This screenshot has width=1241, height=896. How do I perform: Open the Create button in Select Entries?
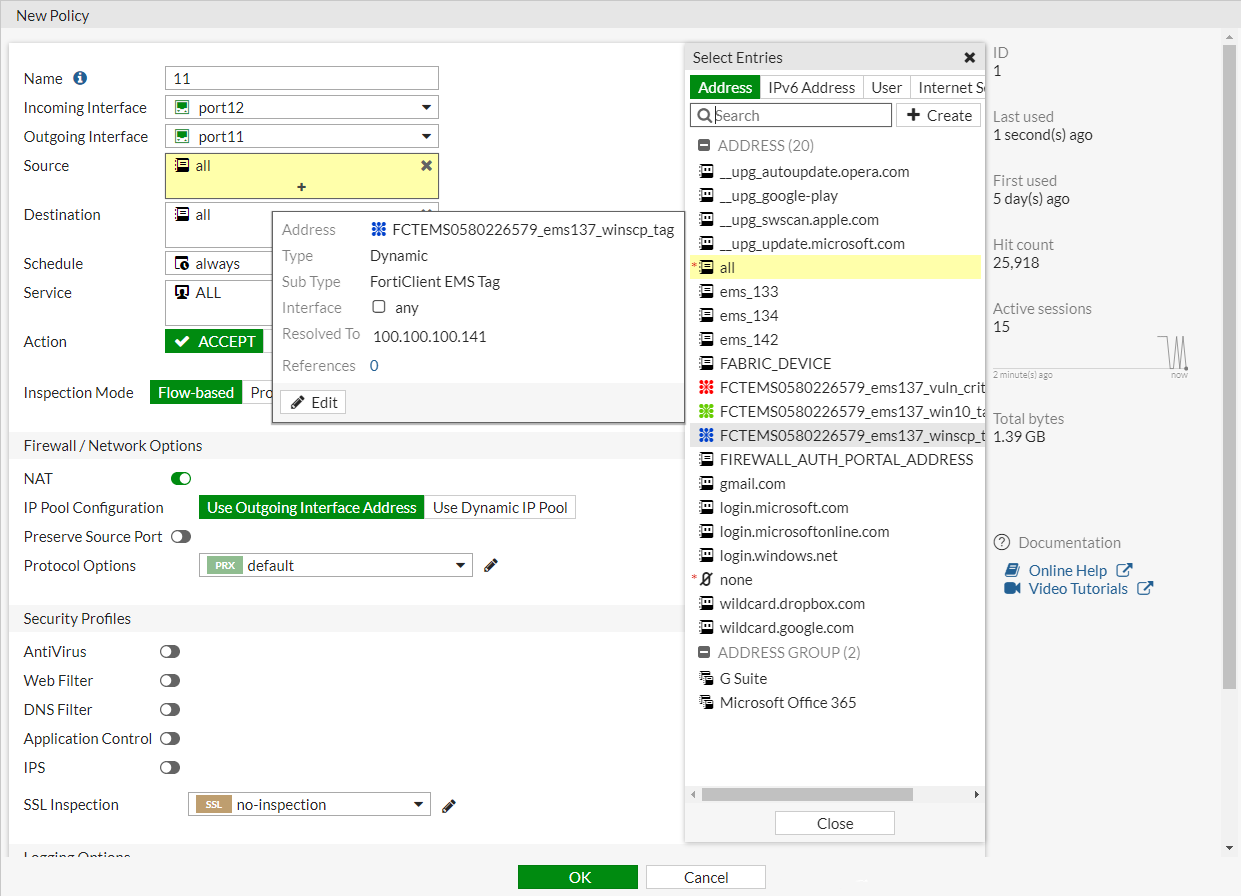(x=938, y=115)
